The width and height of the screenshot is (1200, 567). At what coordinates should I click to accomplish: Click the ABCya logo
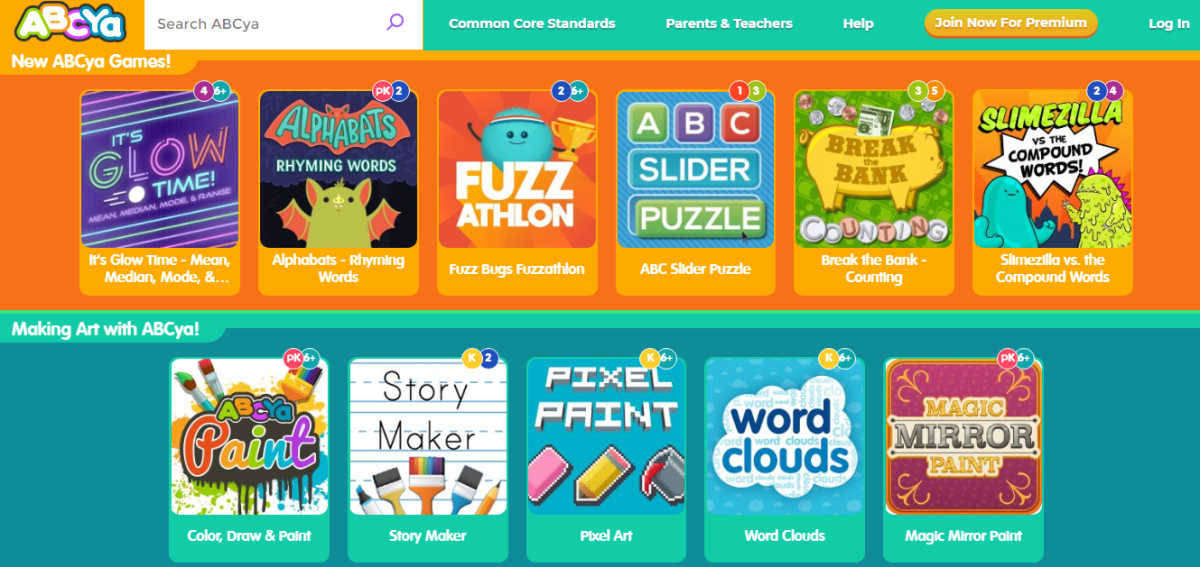click(71, 24)
